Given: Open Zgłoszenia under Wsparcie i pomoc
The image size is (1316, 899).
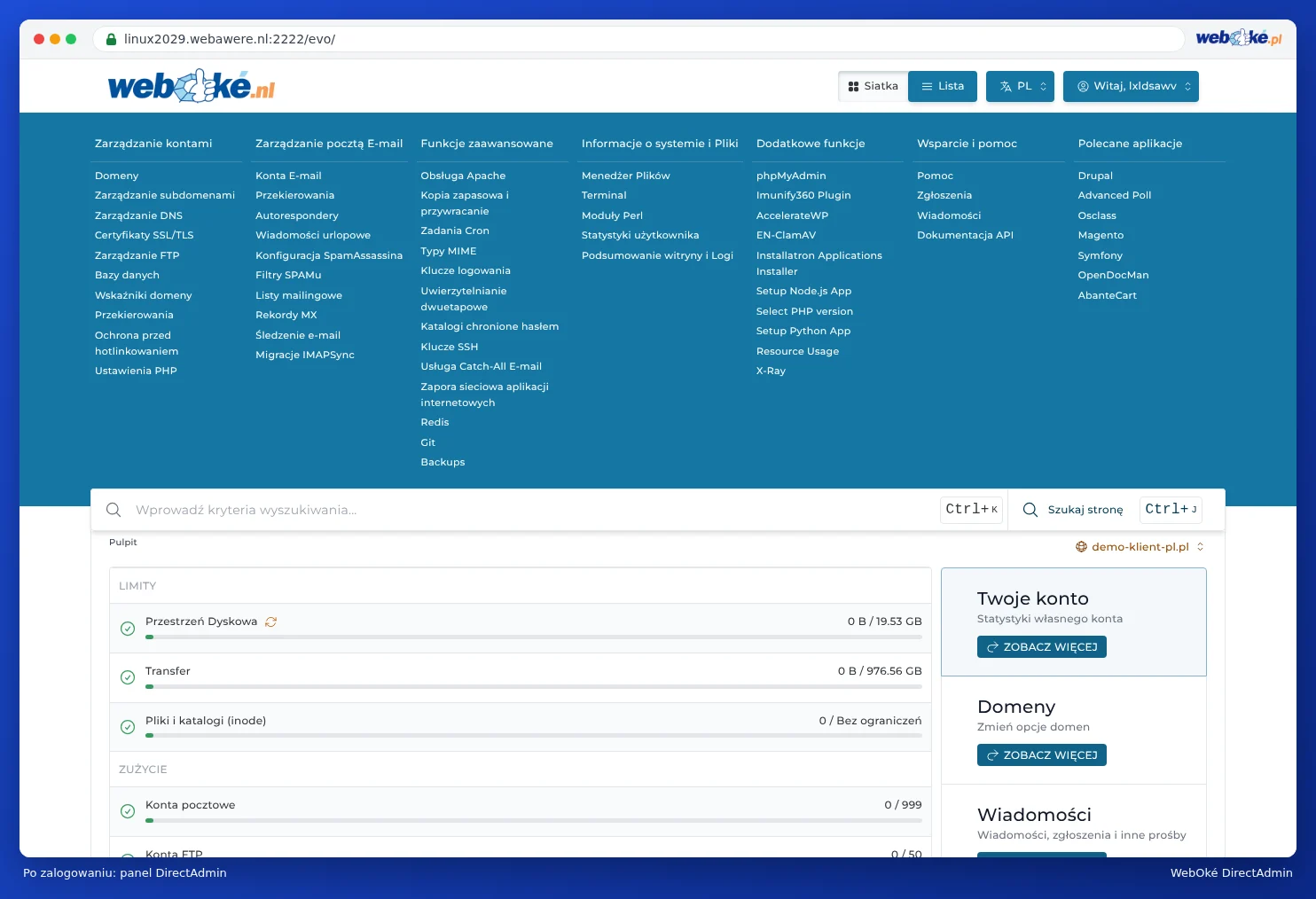Looking at the screenshot, I should 944,195.
